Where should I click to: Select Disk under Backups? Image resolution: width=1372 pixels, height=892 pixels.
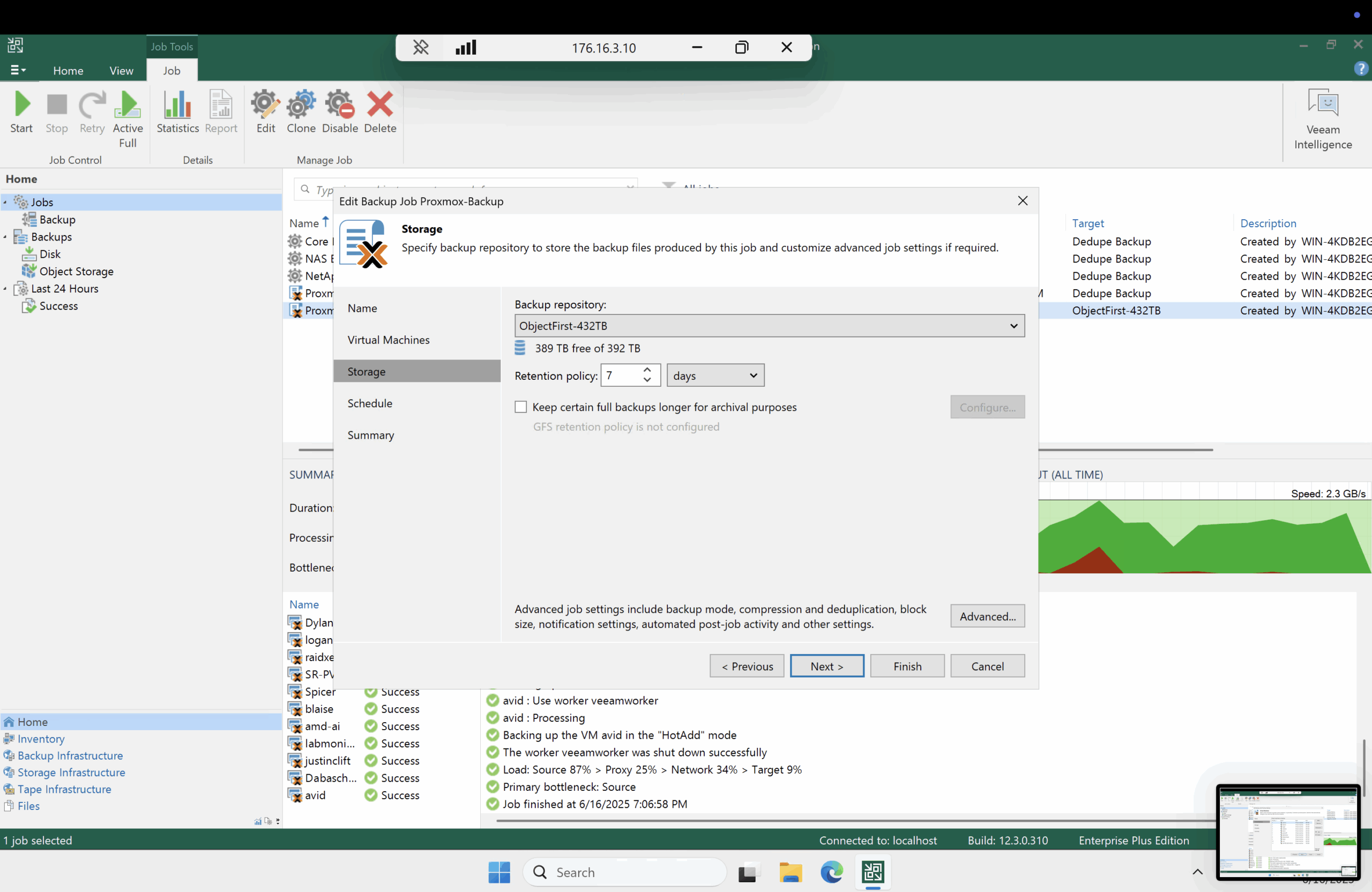point(50,254)
